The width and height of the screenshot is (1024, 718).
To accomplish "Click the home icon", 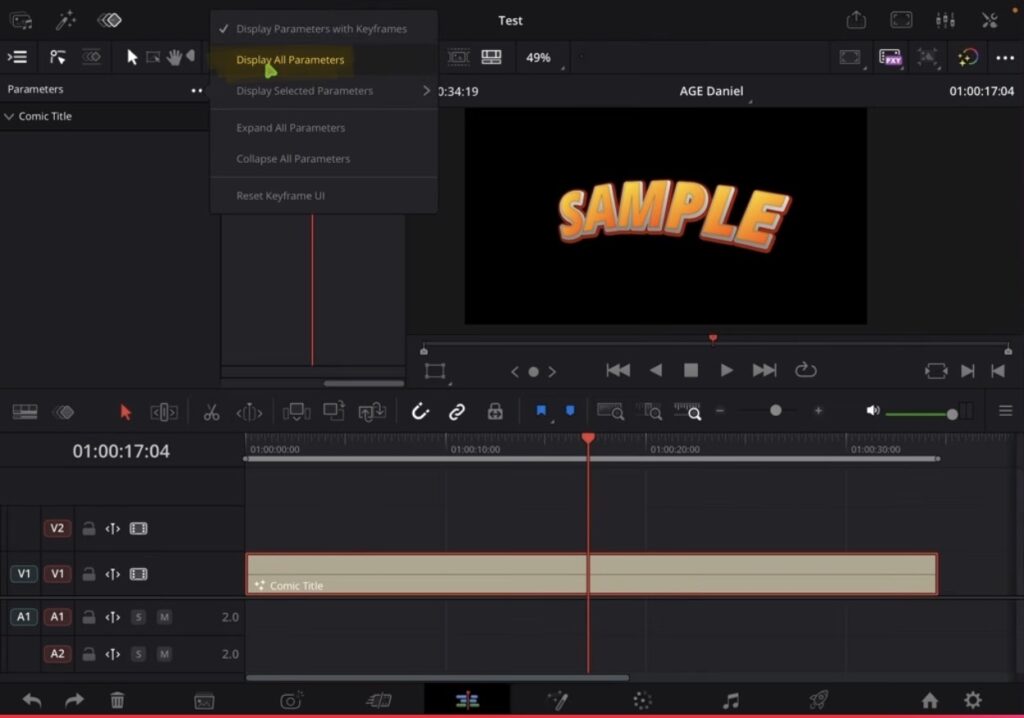I will pyautogui.click(x=929, y=700).
